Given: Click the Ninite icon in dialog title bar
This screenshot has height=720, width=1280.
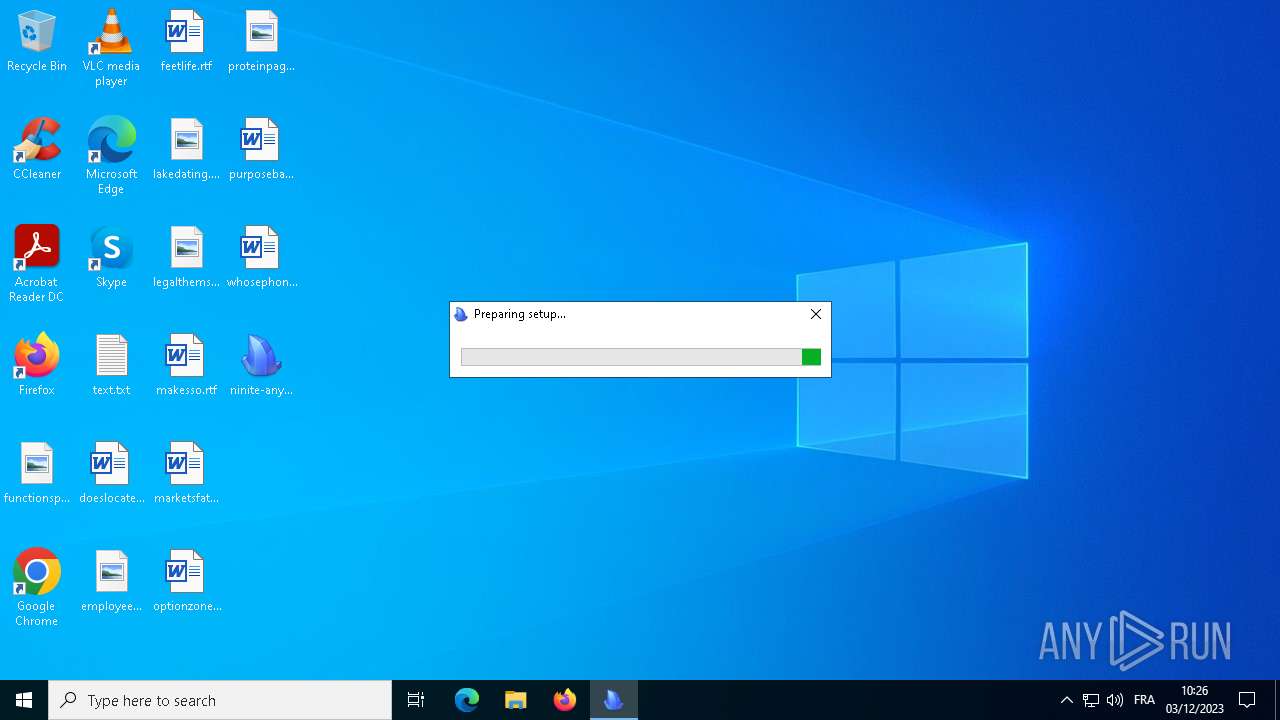Looking at the screenshot, I should pos(461,314).
